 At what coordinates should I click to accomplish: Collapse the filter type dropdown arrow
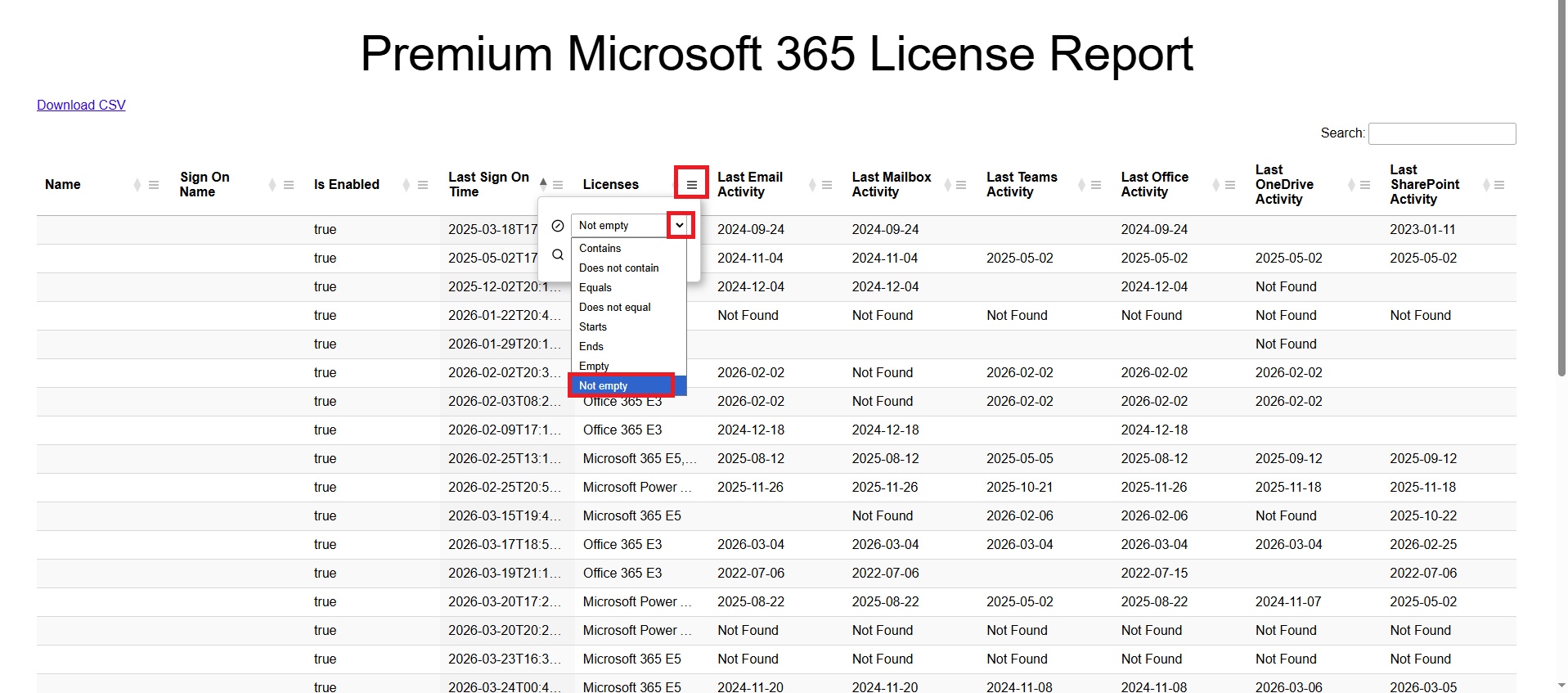pos(680,225)
